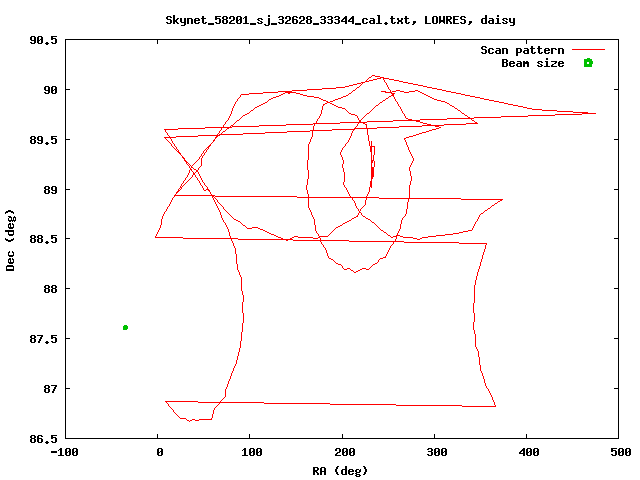The height and width of the screenshot is (480, 640).
Task: Click the x-axis value 200
Action: pyautogui.click(x=344, y=452)
